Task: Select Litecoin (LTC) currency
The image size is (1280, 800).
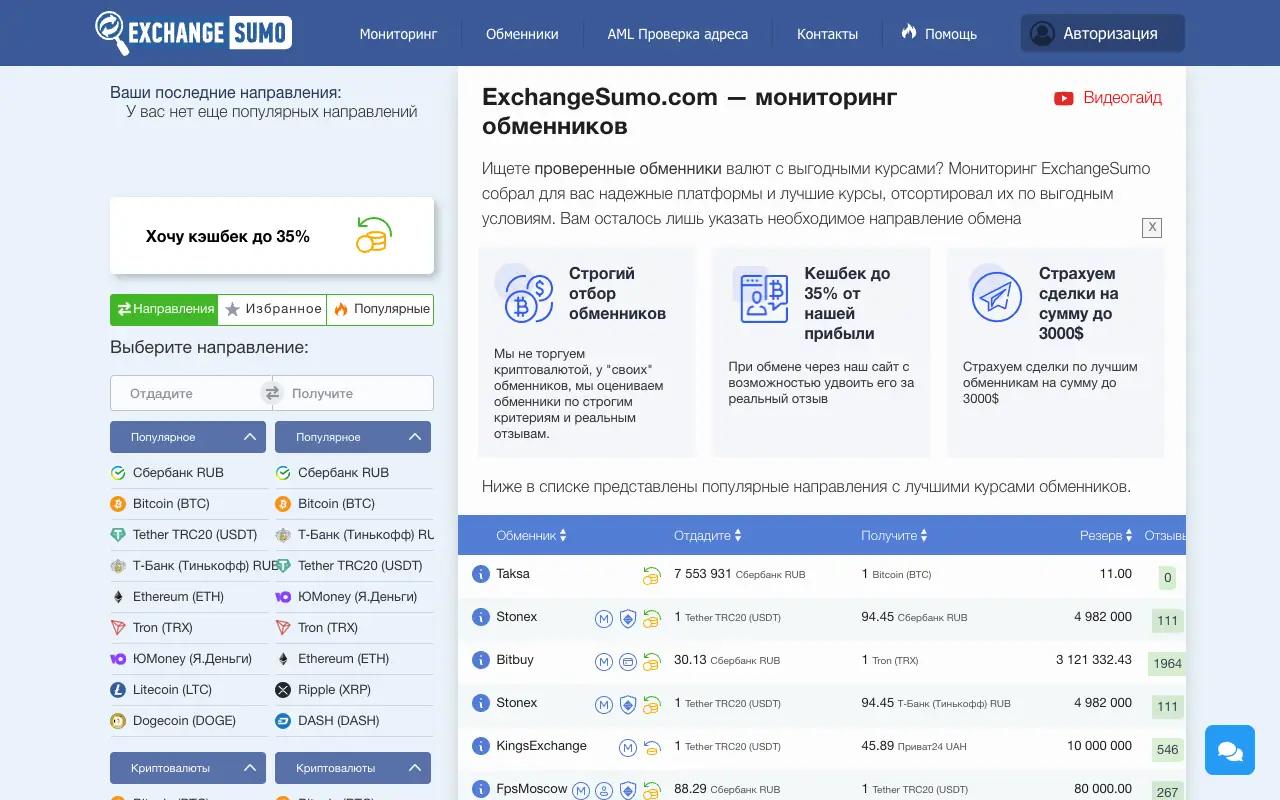Action: coord(188,690)
